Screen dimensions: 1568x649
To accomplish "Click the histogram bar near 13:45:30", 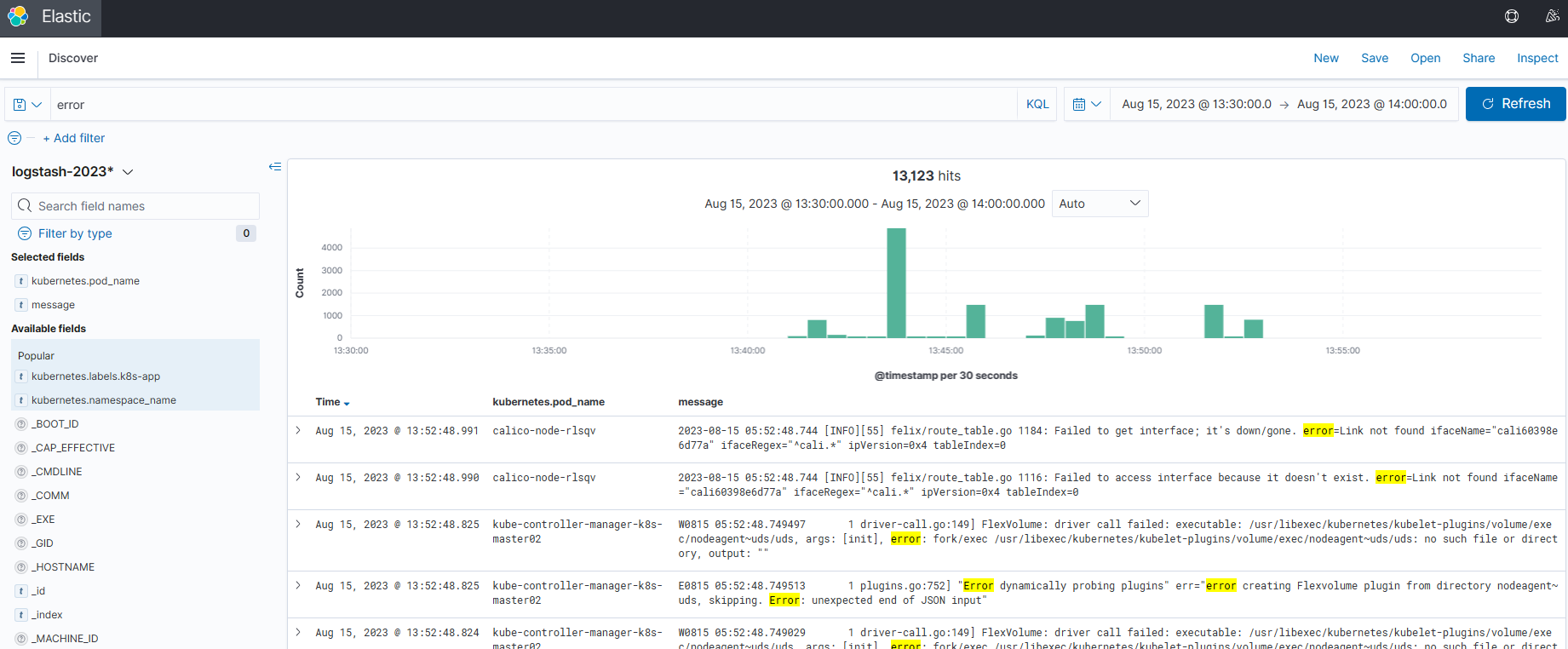I will click(x=976, y=321).
